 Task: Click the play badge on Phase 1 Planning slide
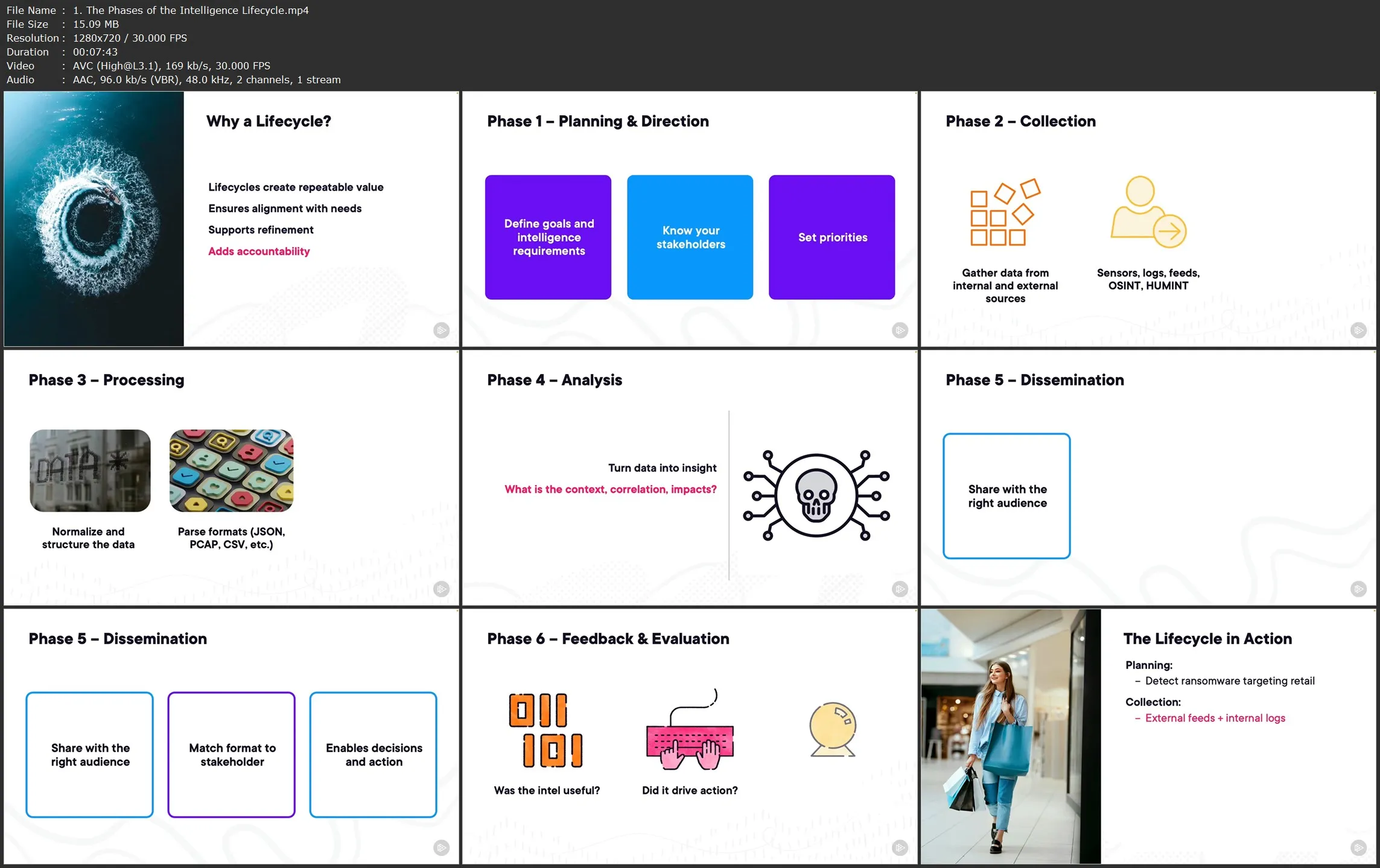click(x=900, y=330)
